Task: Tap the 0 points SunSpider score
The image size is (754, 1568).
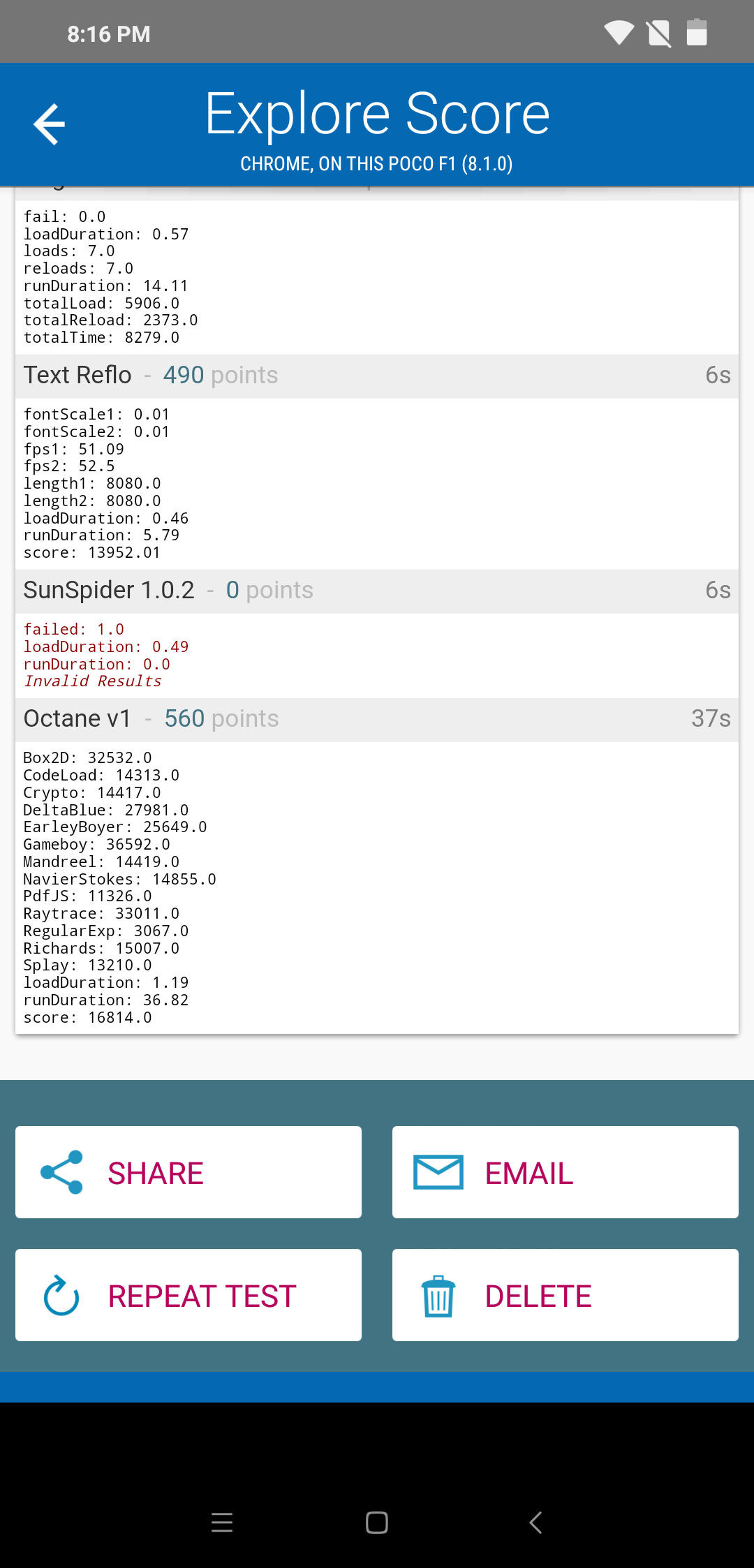Action: pos(269,591)
